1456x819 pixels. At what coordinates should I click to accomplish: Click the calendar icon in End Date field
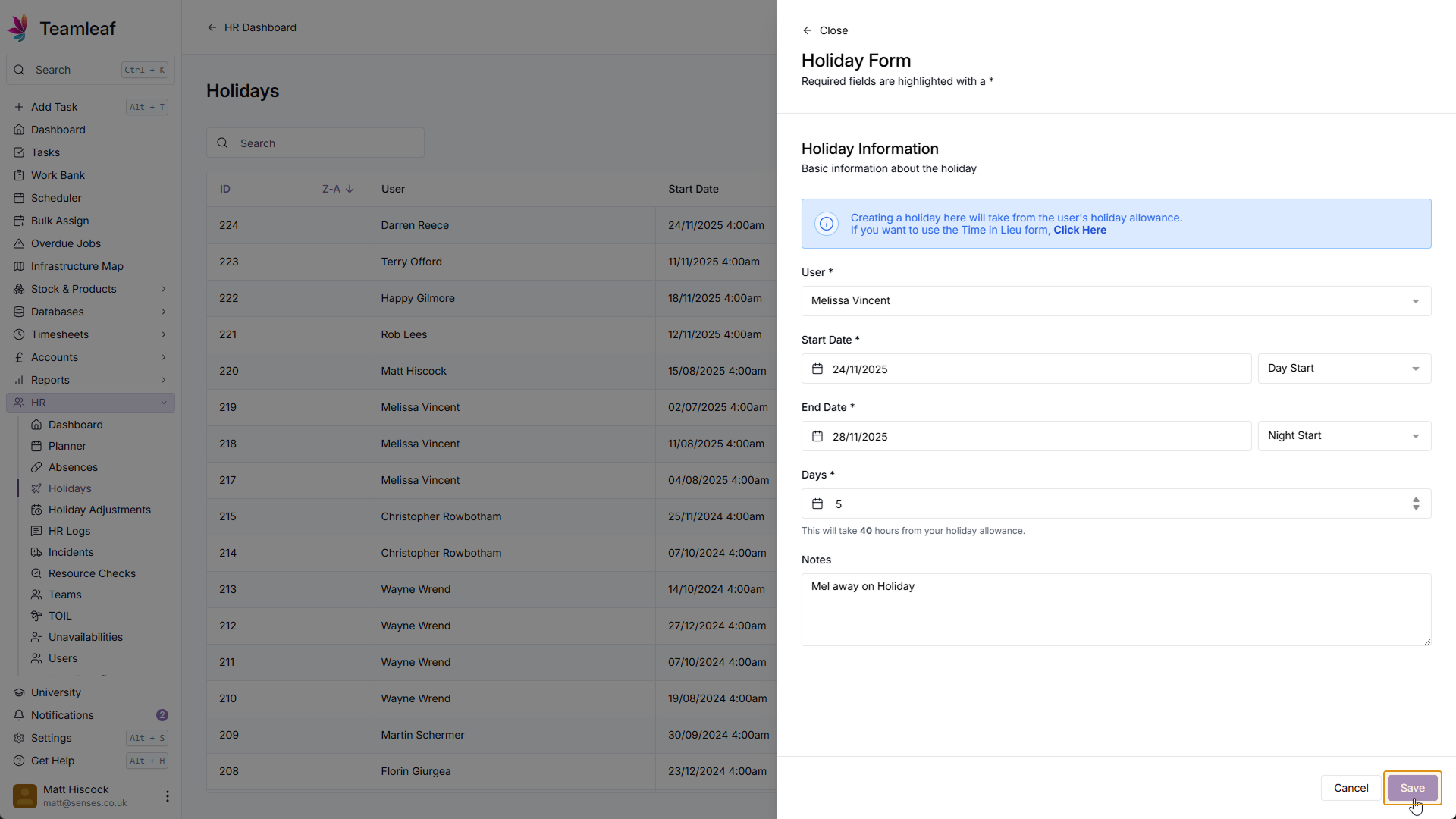pos(817,437)
